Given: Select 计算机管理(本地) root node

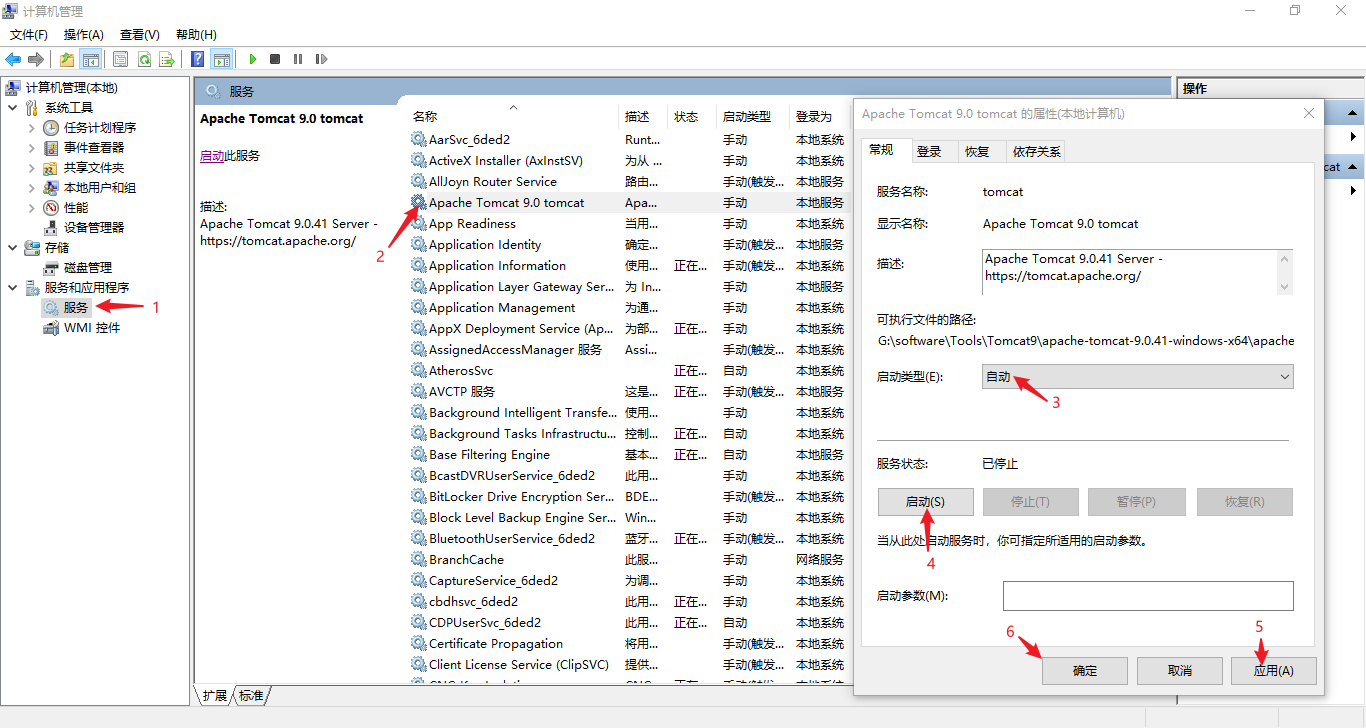Looking at the screenshot, I should (71, 87).
